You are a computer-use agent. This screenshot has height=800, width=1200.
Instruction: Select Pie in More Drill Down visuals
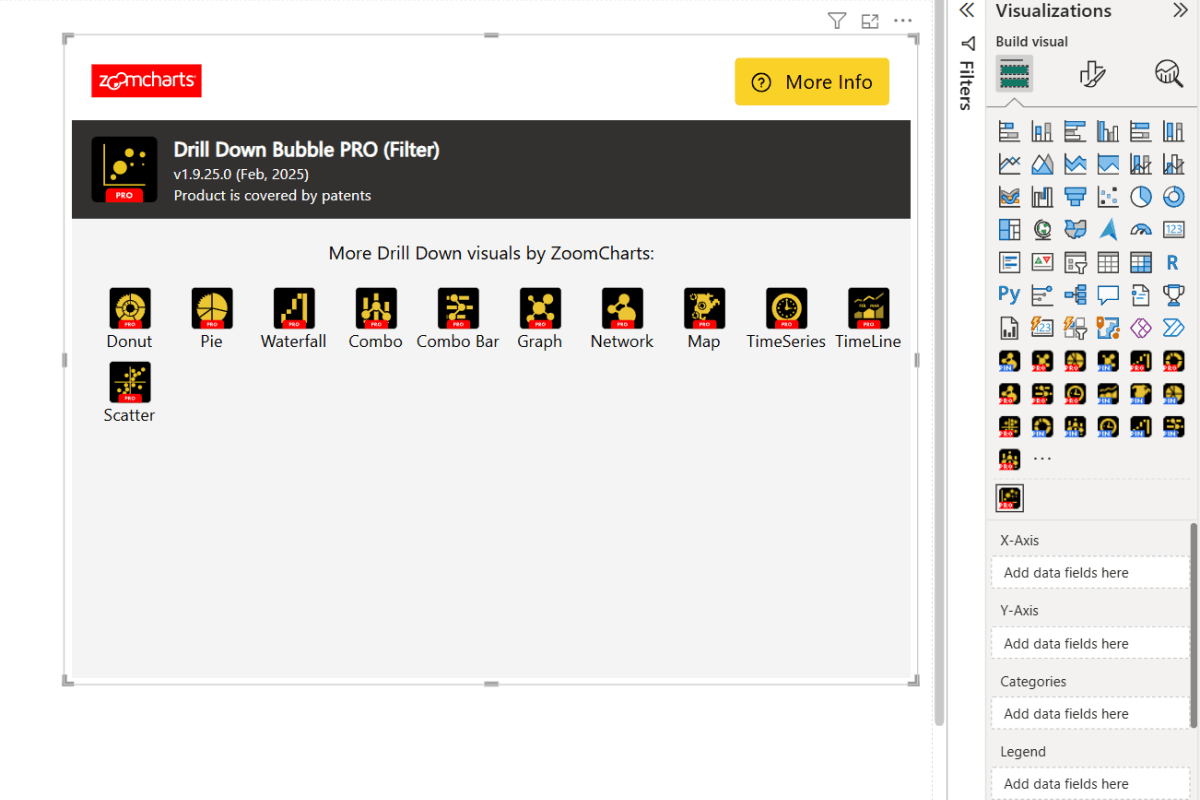[x=212, y=319]
